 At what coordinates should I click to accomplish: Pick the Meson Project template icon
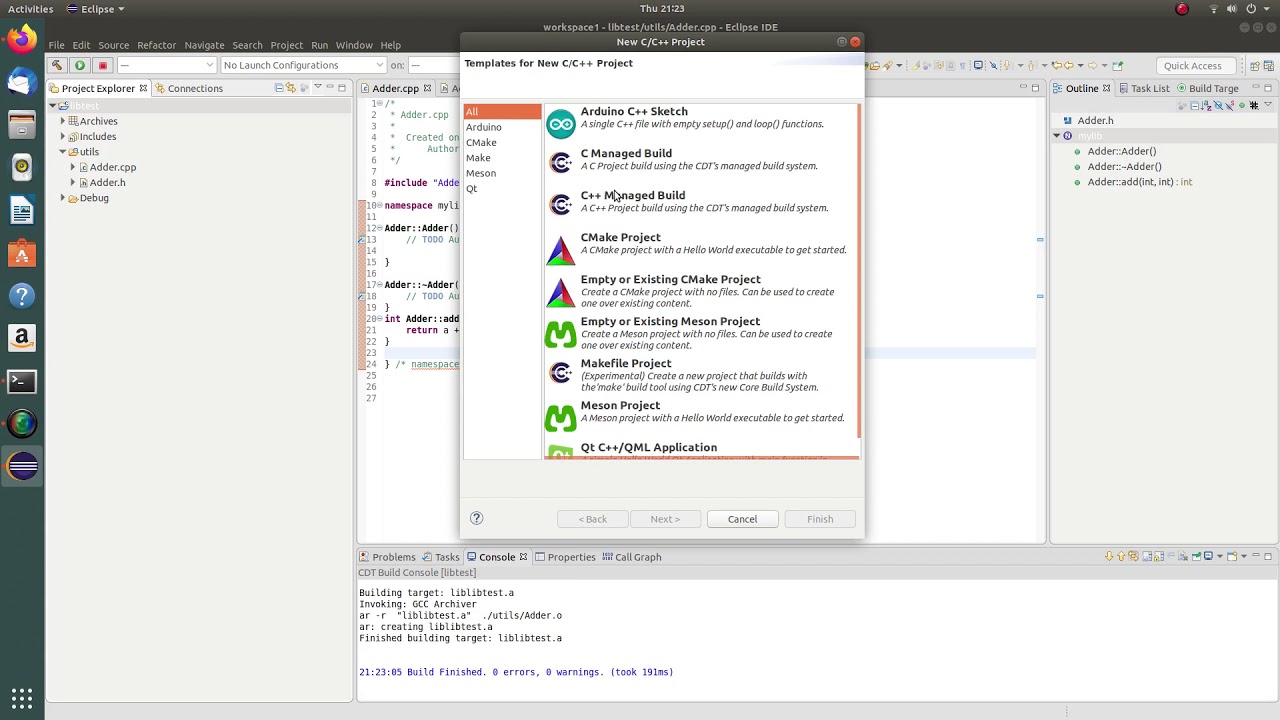tap(561, 418)
